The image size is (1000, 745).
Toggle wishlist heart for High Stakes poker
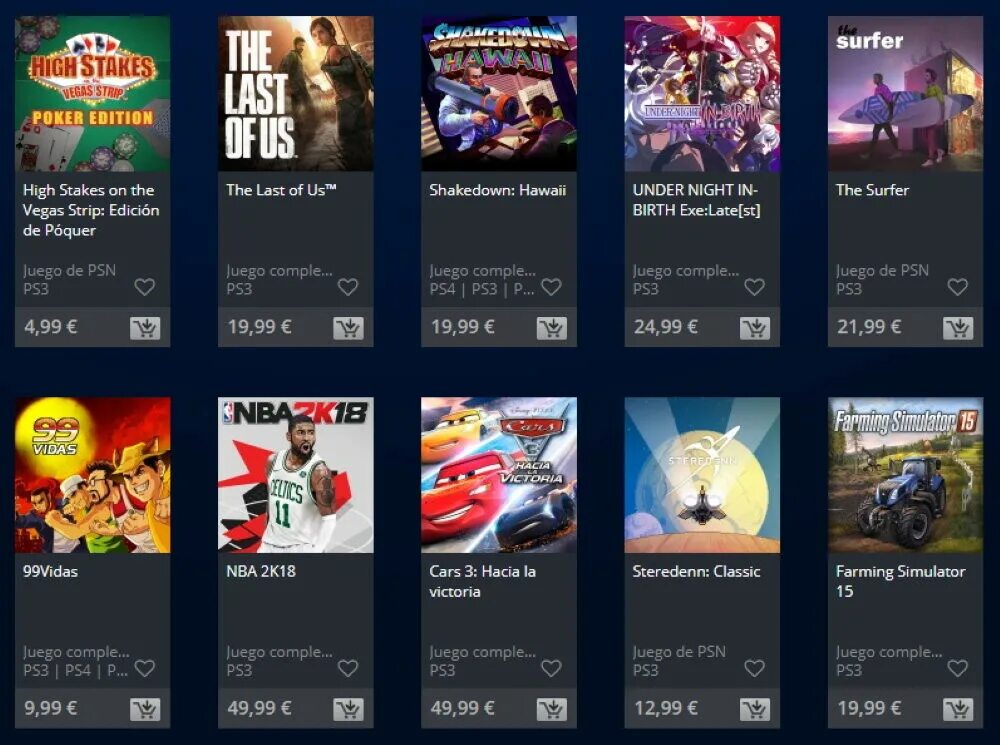pos(145,287)
